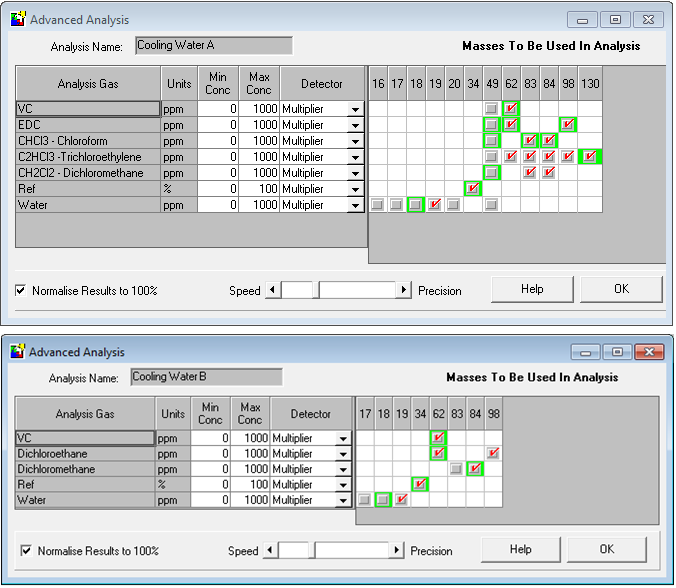This screenshot has width=676, height=588.
Task: Check Water mass 16 in Cooling Water A
Action: (377, 204)
